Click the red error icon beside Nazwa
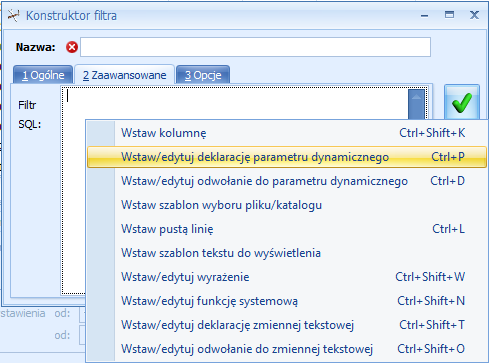The image size is (489, 363). click(x=72, y=47)
